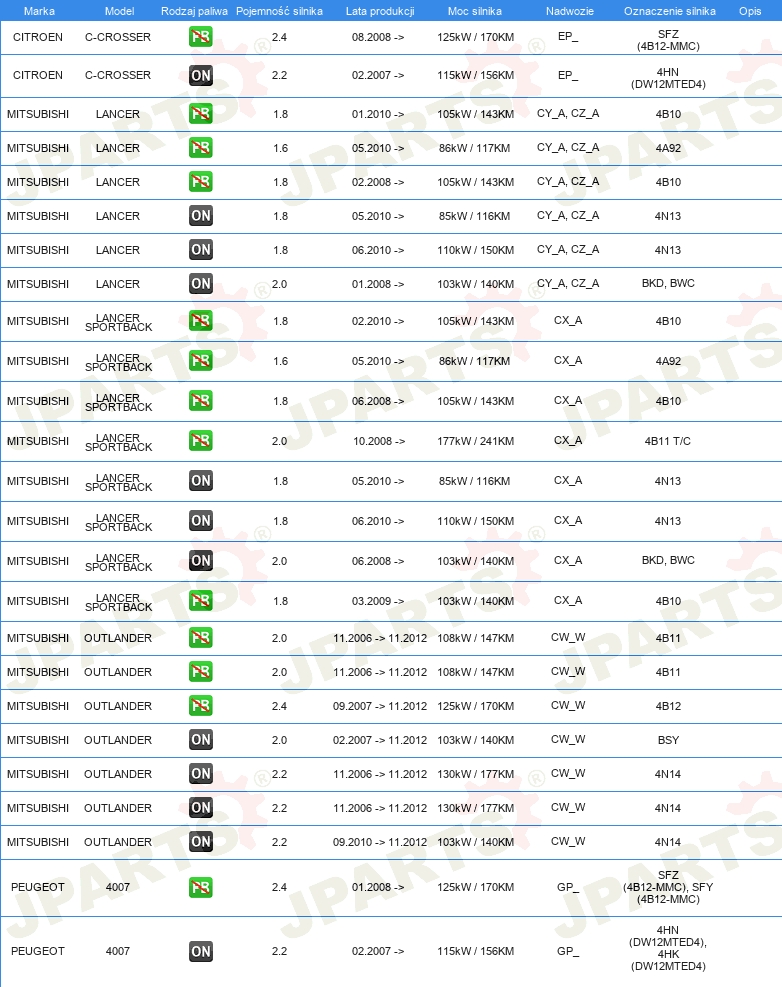The image size is (782, 987).
Task: Click the Pojemność silnika column header
Action: [x=279, y=11]
